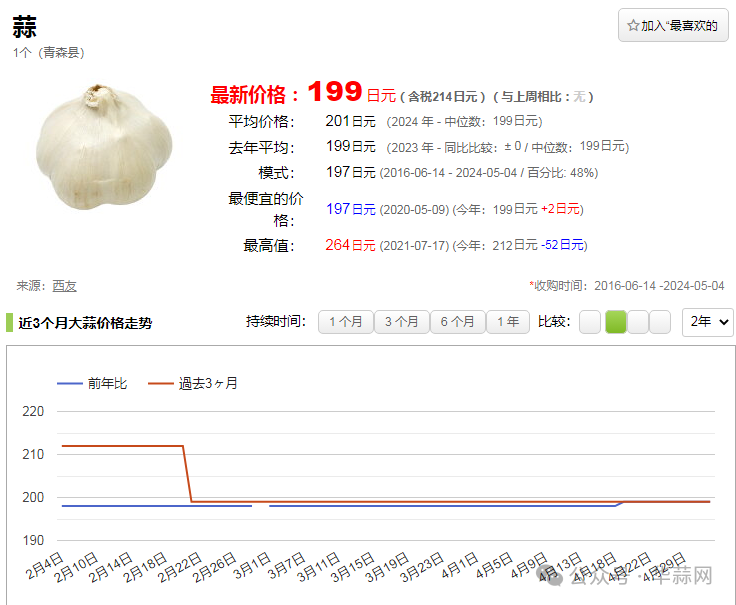Enable the first blank comparison square

[x=590, y=322]
